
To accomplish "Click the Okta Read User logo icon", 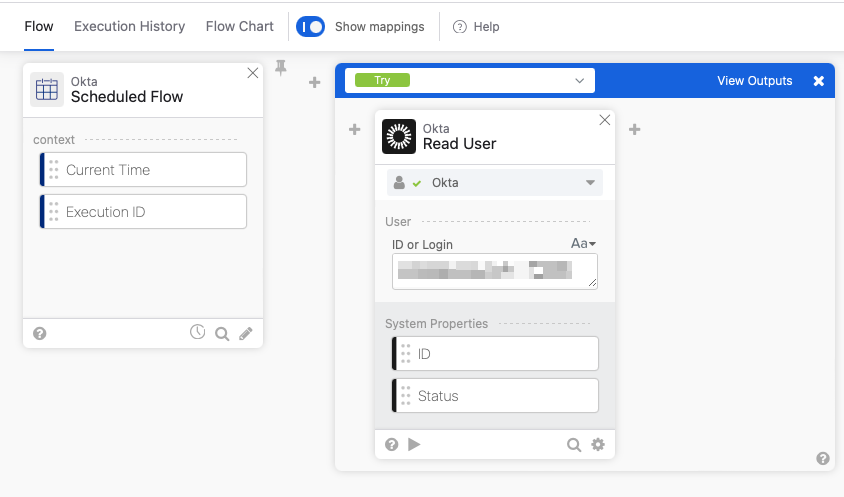I will (399, 136).
